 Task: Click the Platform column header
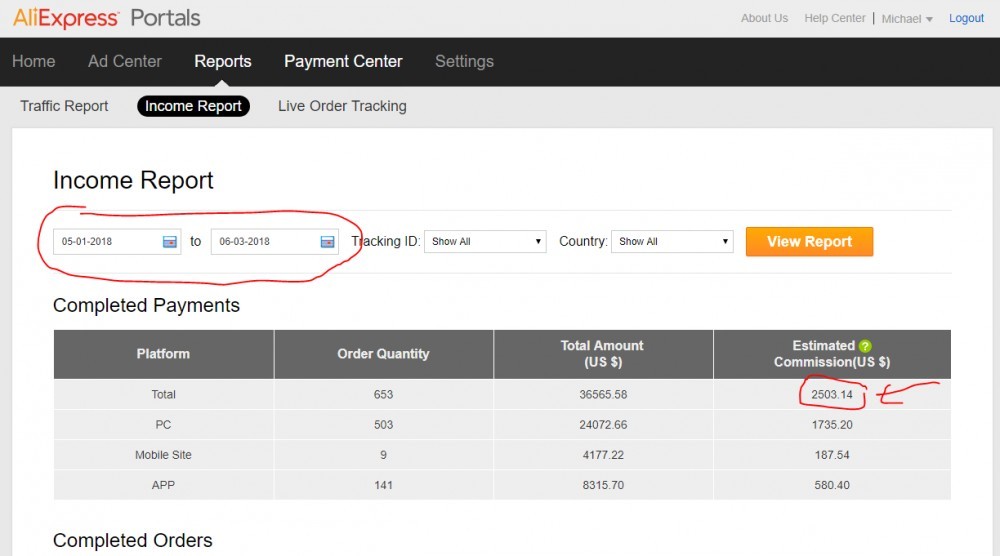point(163,354)
